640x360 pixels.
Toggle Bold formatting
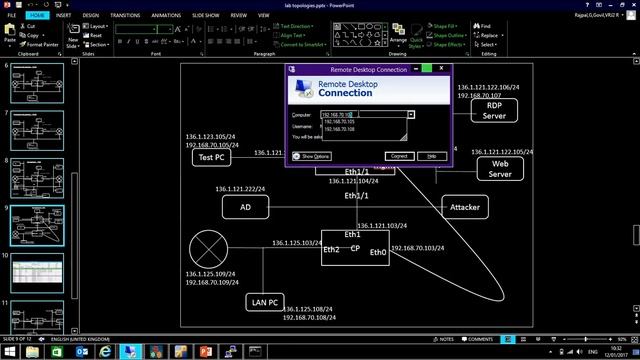click(120, 42)
